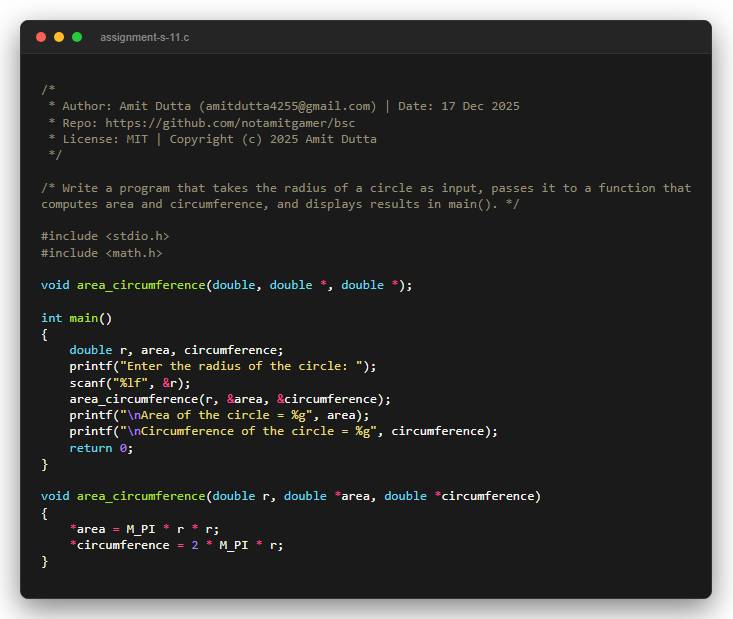Click the 'double r, area, circumference;' declaration
Viewport: 733px width, 619px height.
(x=176, y=350)
